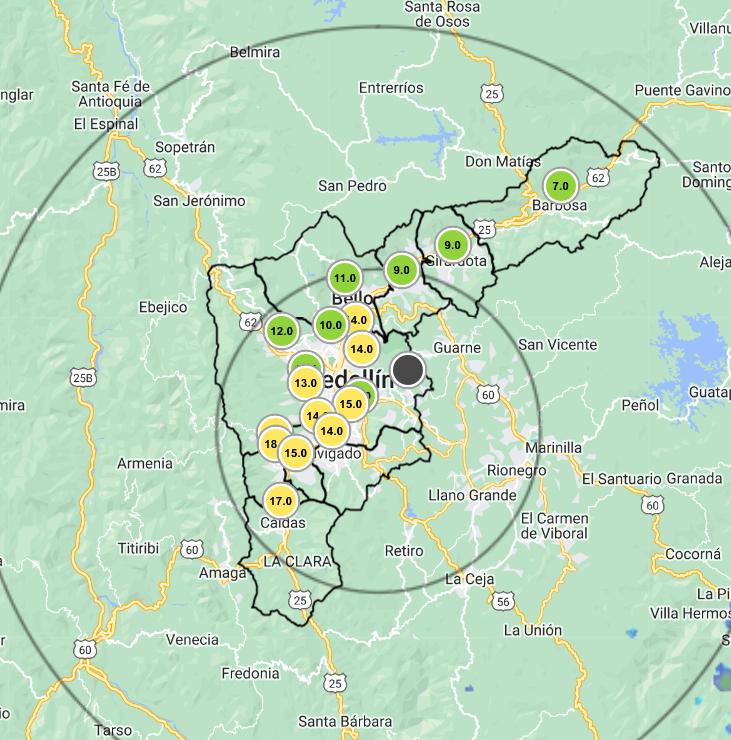Open the yellow 17.0 marker above Caldas
Viewport: 731px width, 740px height.
(280, 501)
